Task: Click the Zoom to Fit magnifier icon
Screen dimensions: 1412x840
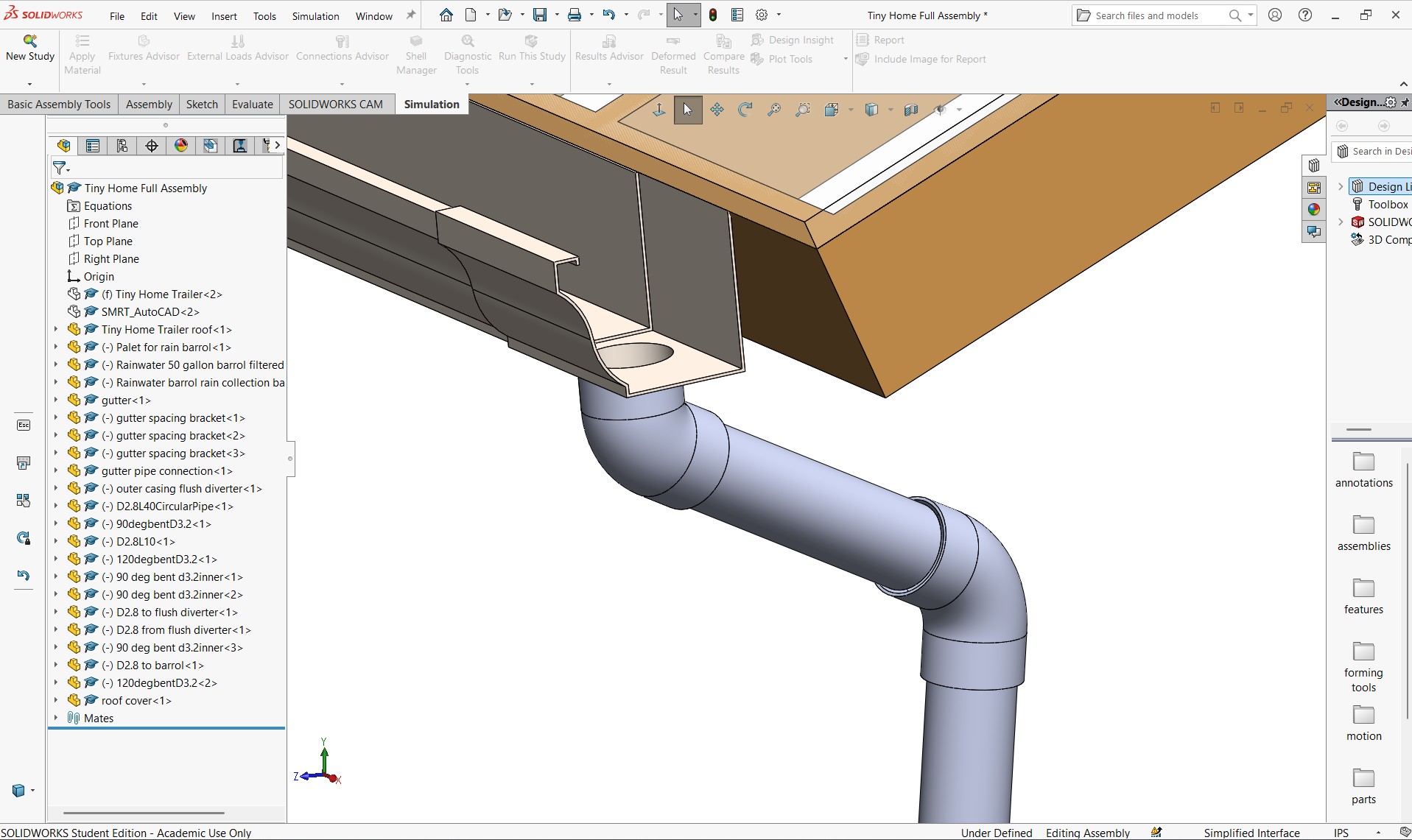Action: click(774, 110)
